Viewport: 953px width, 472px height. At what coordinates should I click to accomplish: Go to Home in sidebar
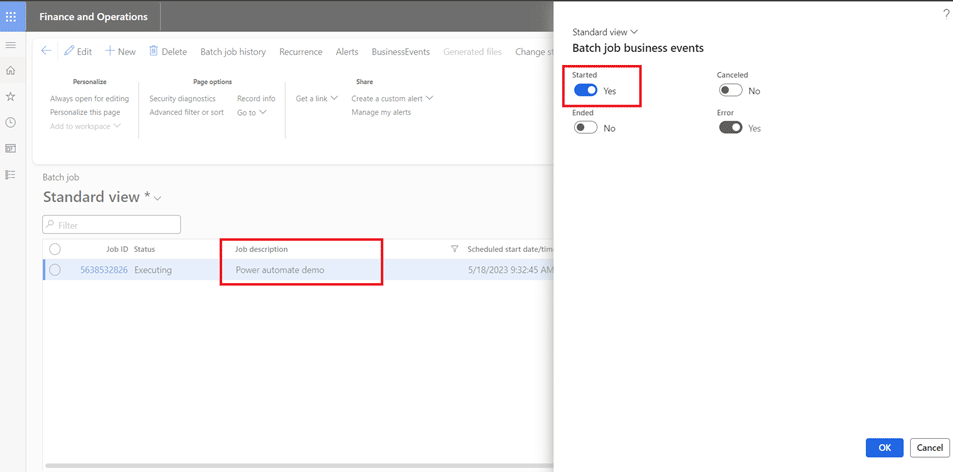click(10, 70)
